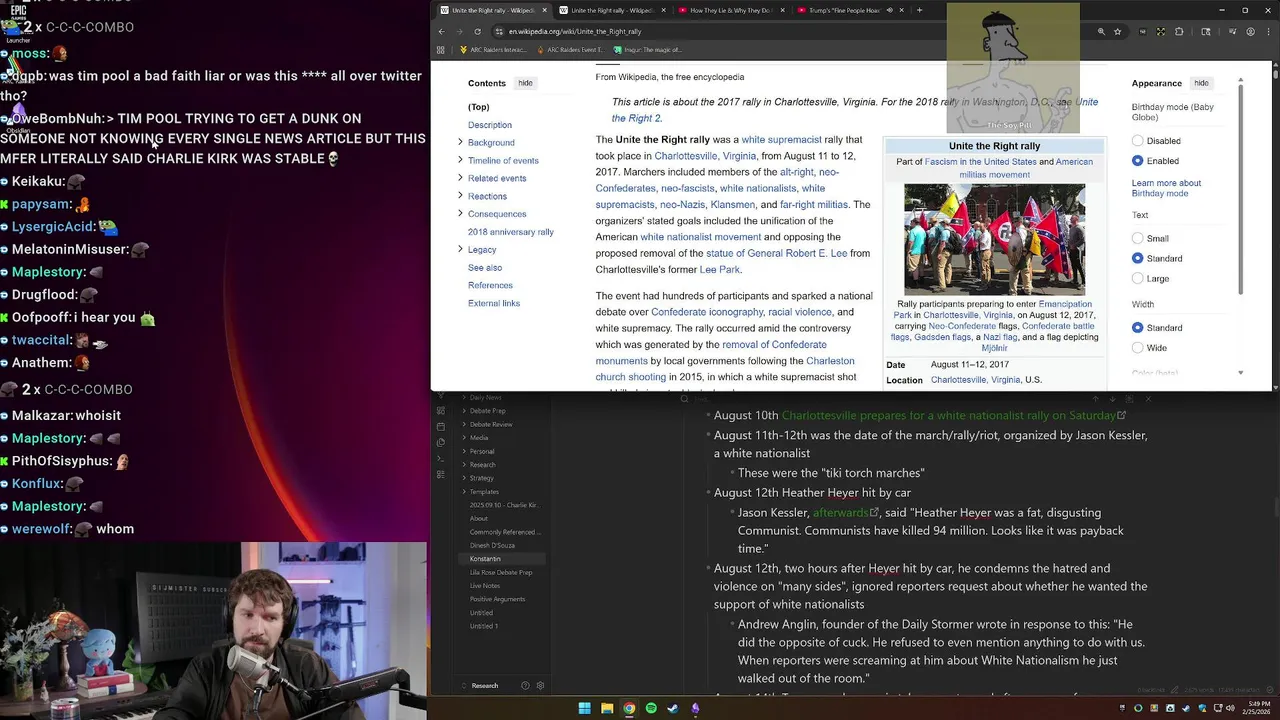Expand Background section in contents

[x=460, y=142]
